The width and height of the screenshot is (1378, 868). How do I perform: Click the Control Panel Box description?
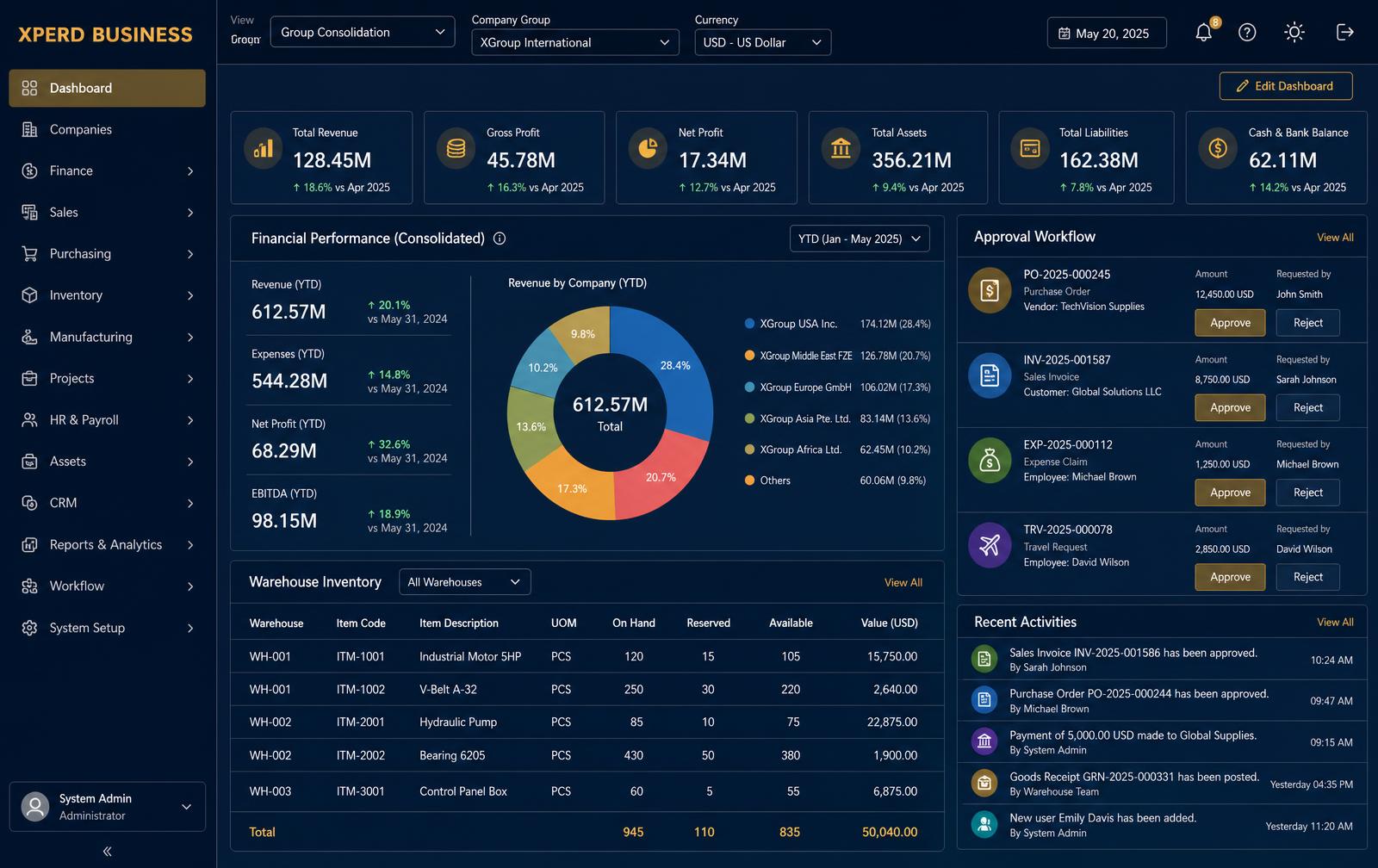click(x=463, y=791)
